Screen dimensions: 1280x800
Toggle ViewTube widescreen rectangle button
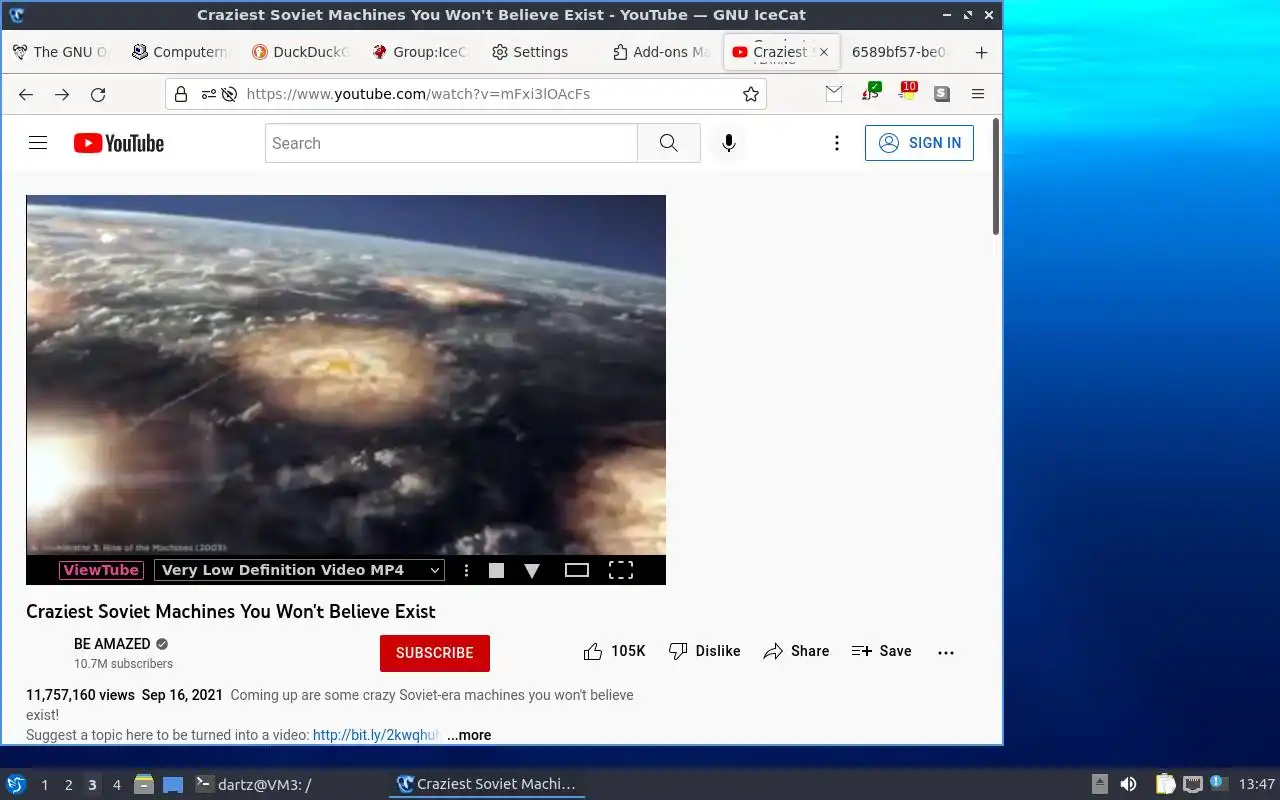pos(577,570)
